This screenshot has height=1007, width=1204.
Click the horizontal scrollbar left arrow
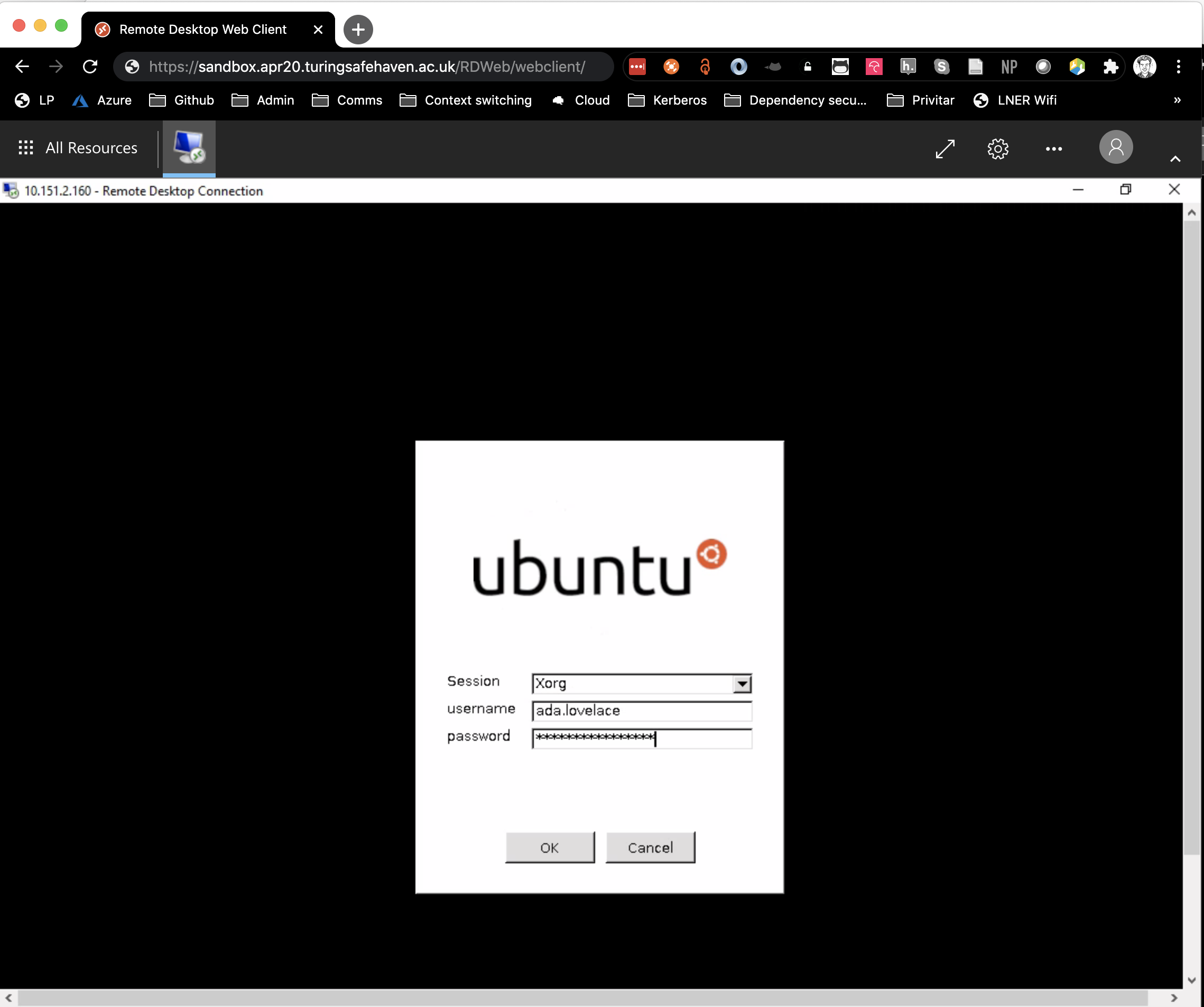click(x=8, y=998)
